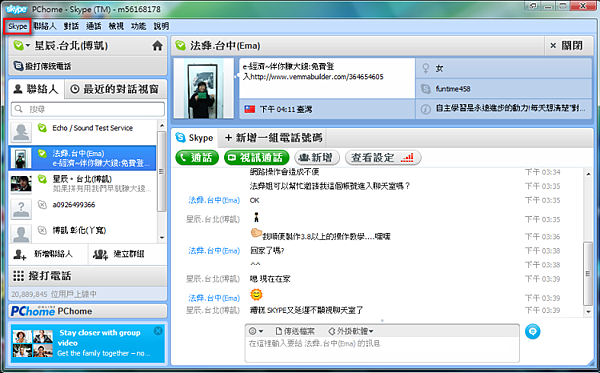The height and width of the screenshot is (373, 600).
Task: Click 查看設定 call quality button
Action: (x=383, y=158)
